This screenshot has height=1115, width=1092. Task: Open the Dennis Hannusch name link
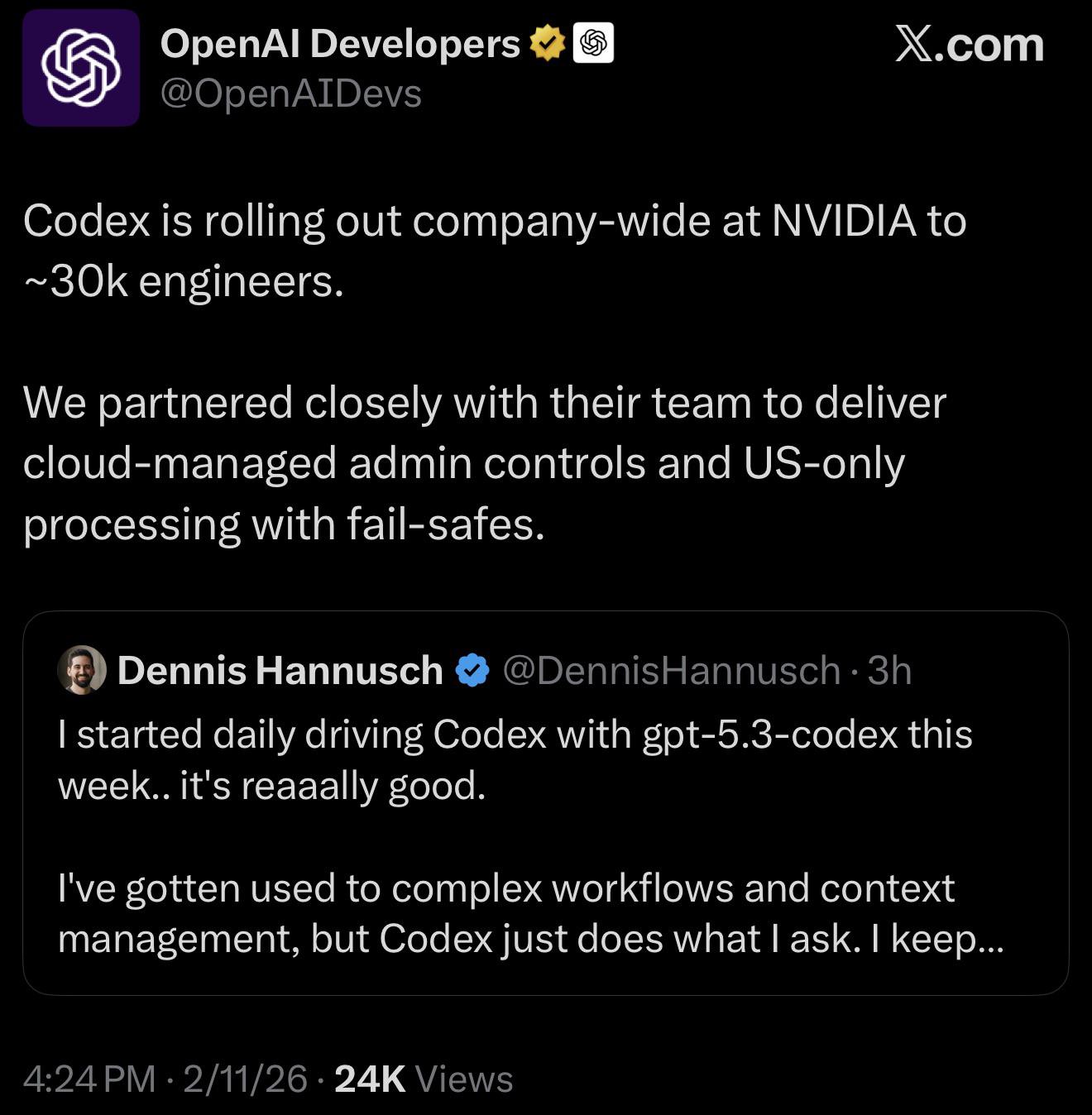coord(280,670)
